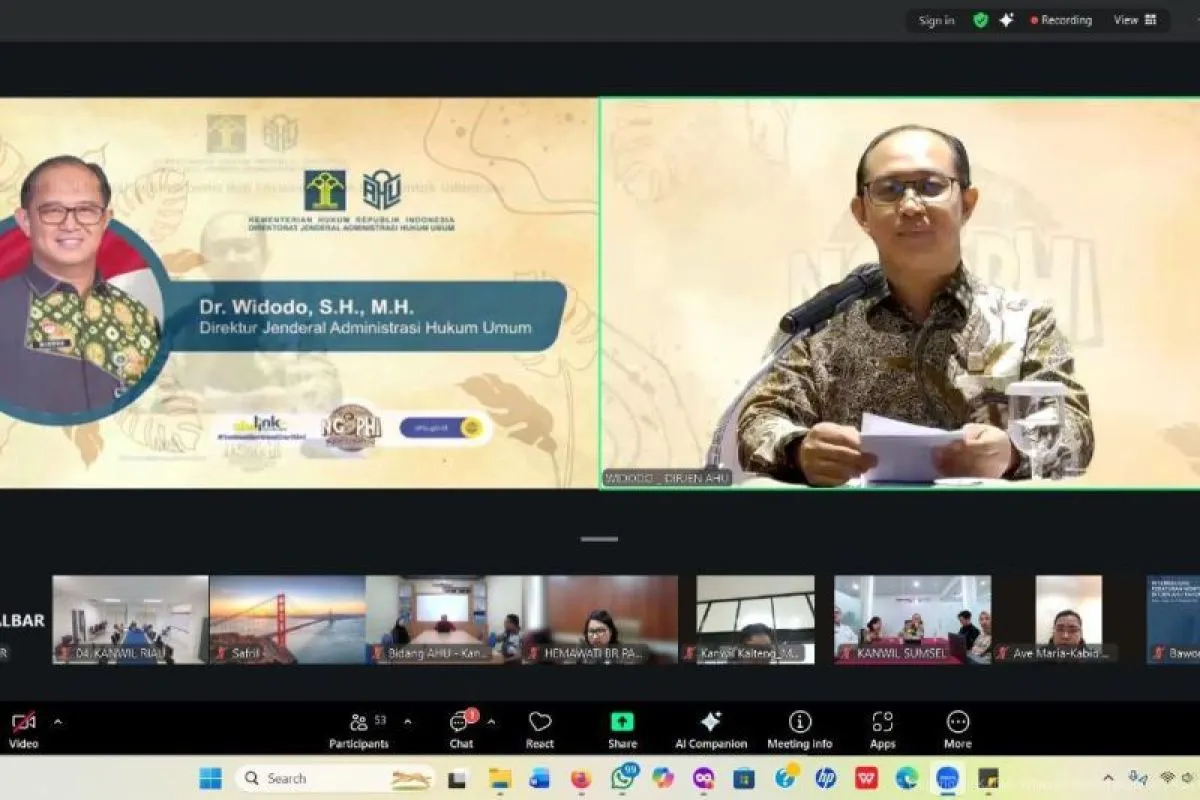Open the Participants panel

point(359,727)
